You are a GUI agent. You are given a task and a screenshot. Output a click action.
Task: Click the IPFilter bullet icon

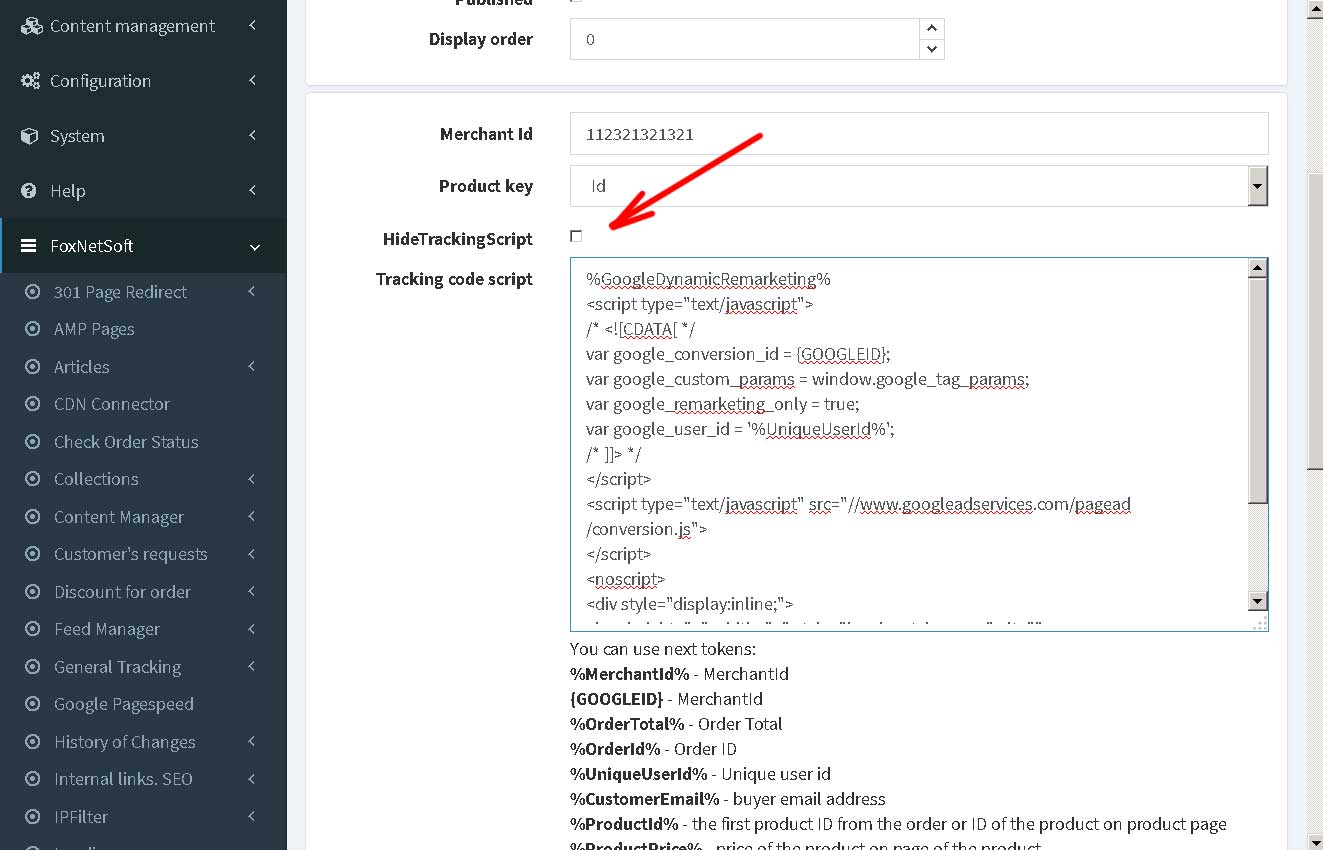[33, 817]
